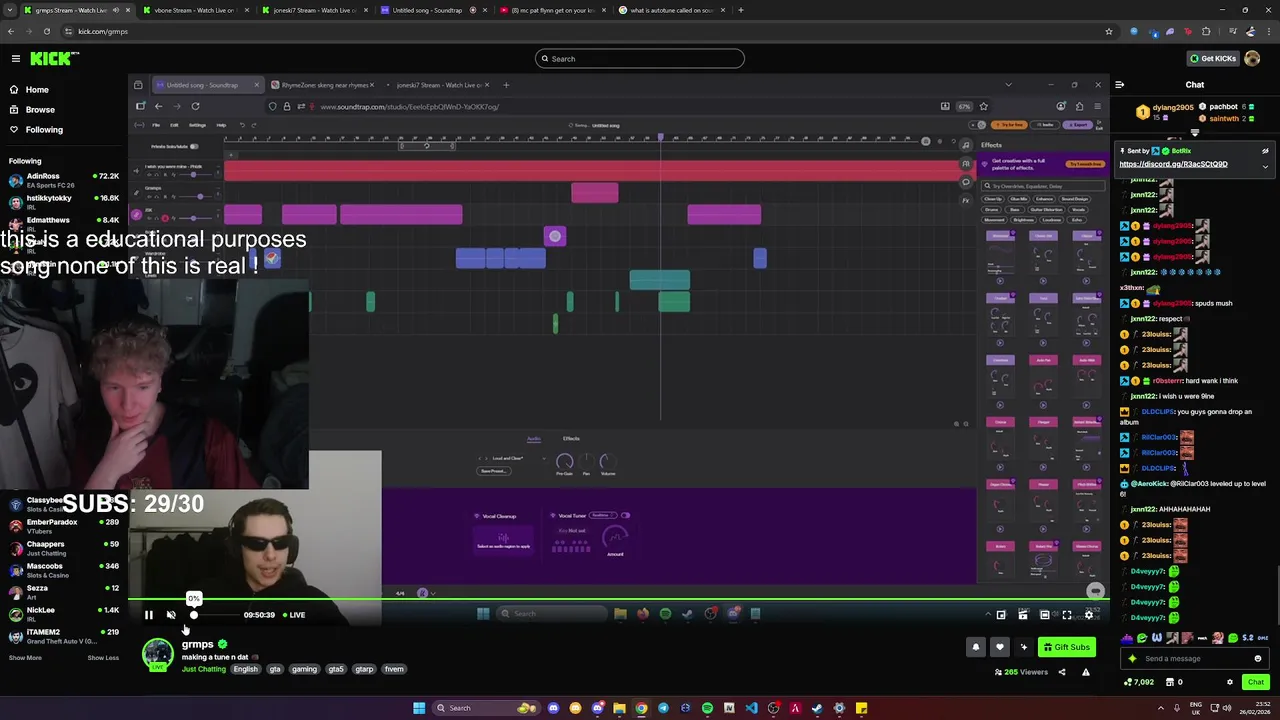Open NickLee recommended channel
Viewport: 1280px width, 720px height.
[64, 614]
